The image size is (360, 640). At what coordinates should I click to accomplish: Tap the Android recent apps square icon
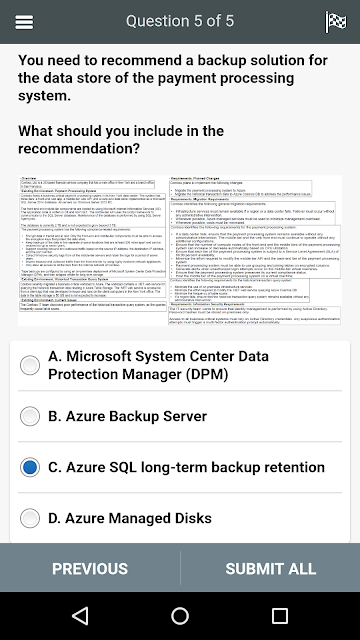tap(280, 616)
